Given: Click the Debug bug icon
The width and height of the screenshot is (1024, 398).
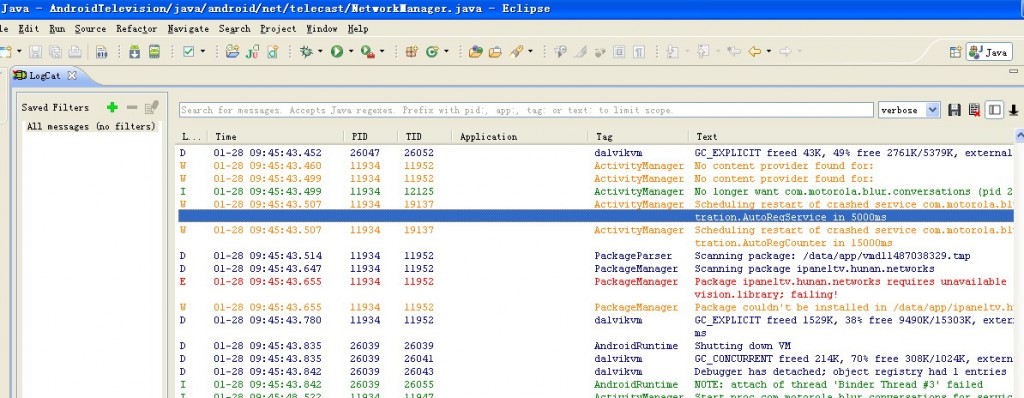Looking at the screenshot, I should point(306,52).
